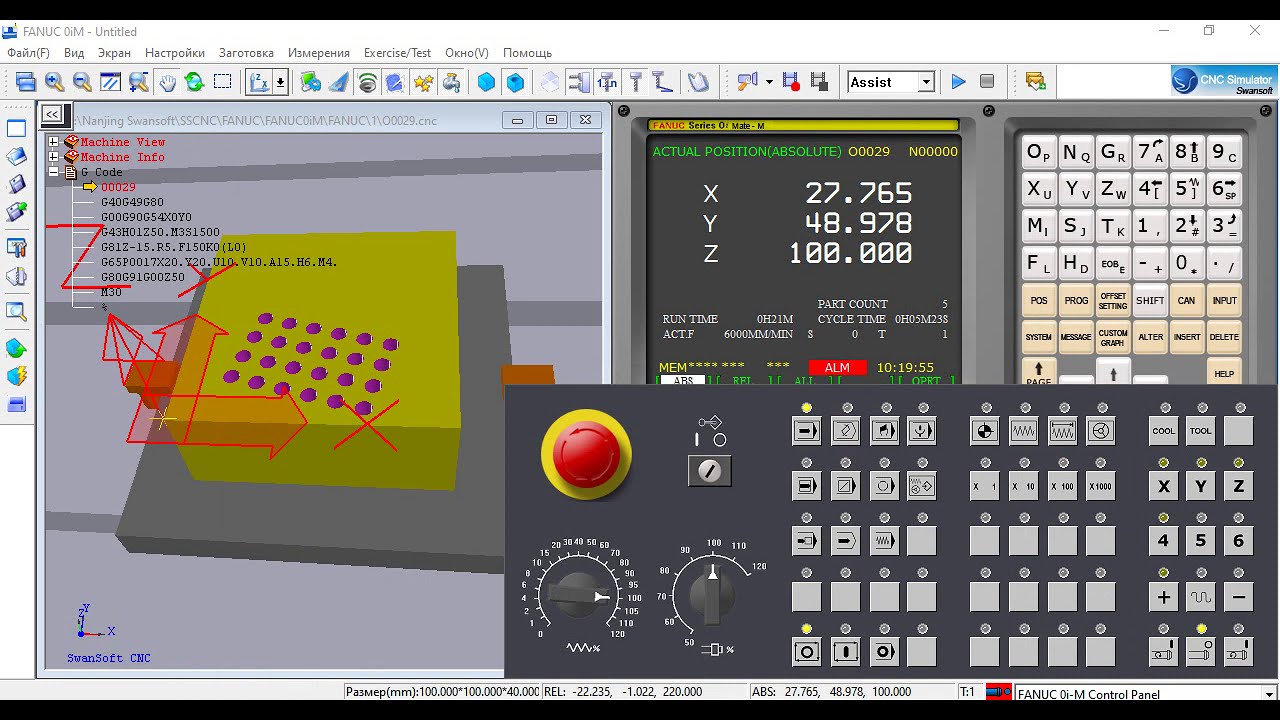Image resolution: width=1280 pixels, height=720 pixels.
Task: Select the Z axis key
Action: [x=1239, y=486]
